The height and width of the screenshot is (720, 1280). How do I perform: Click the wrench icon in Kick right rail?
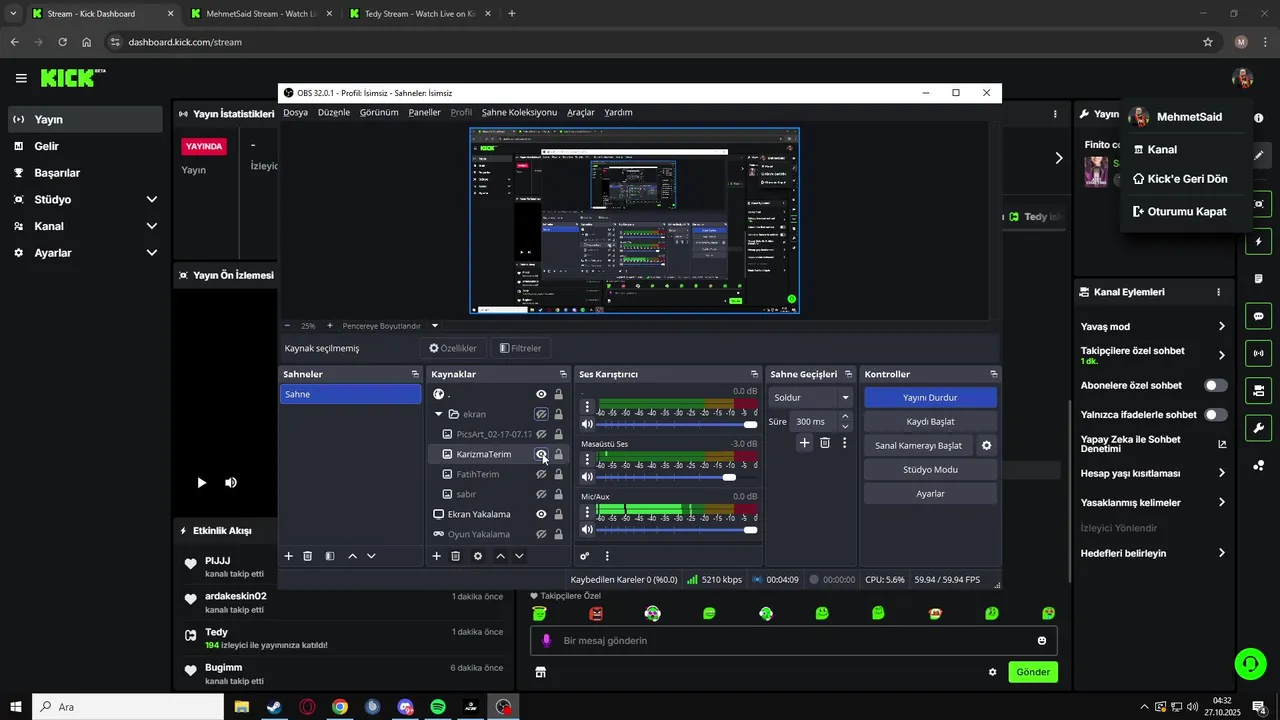click(x=1258, y=429)
